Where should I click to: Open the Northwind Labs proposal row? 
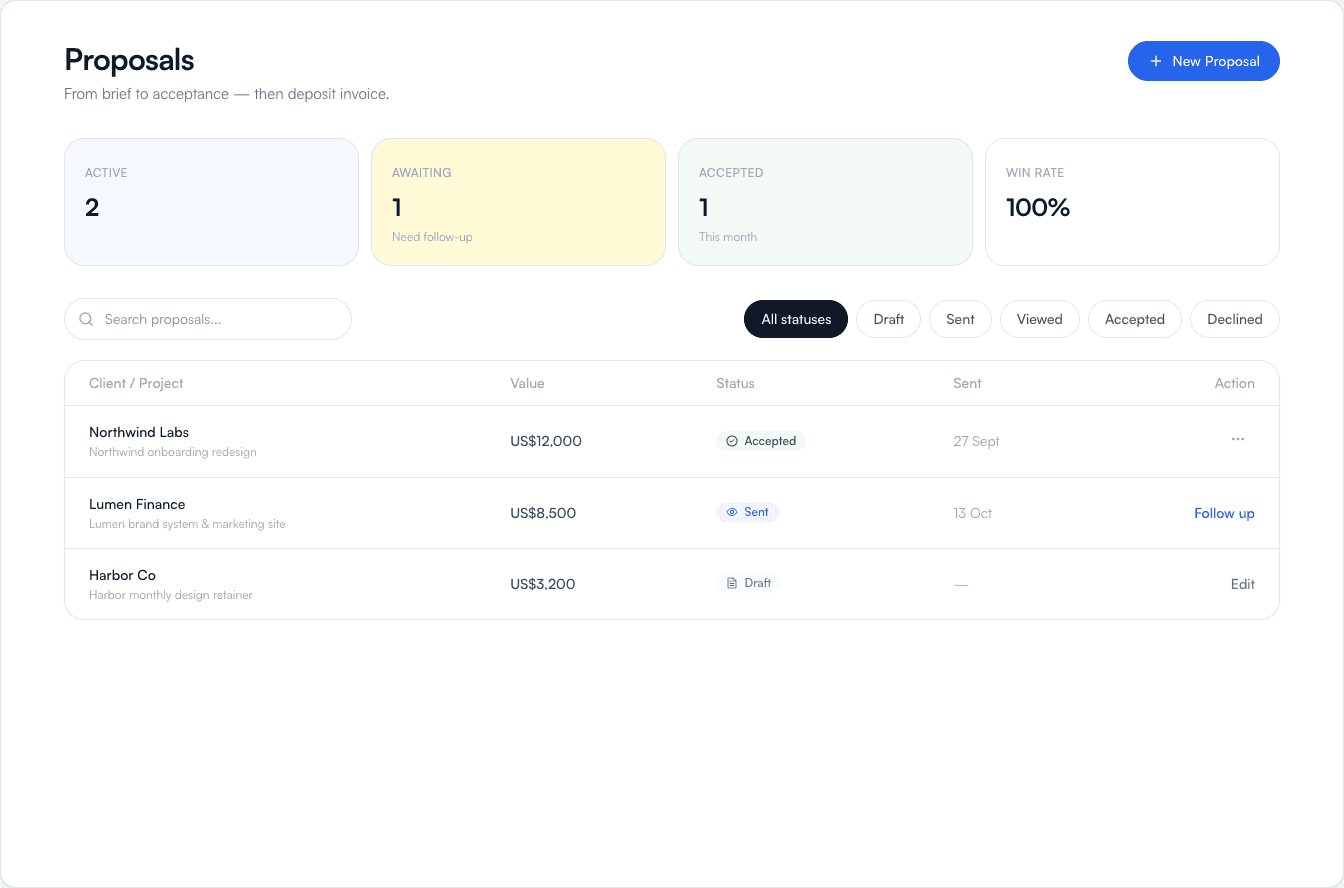[x=672, y=441]
